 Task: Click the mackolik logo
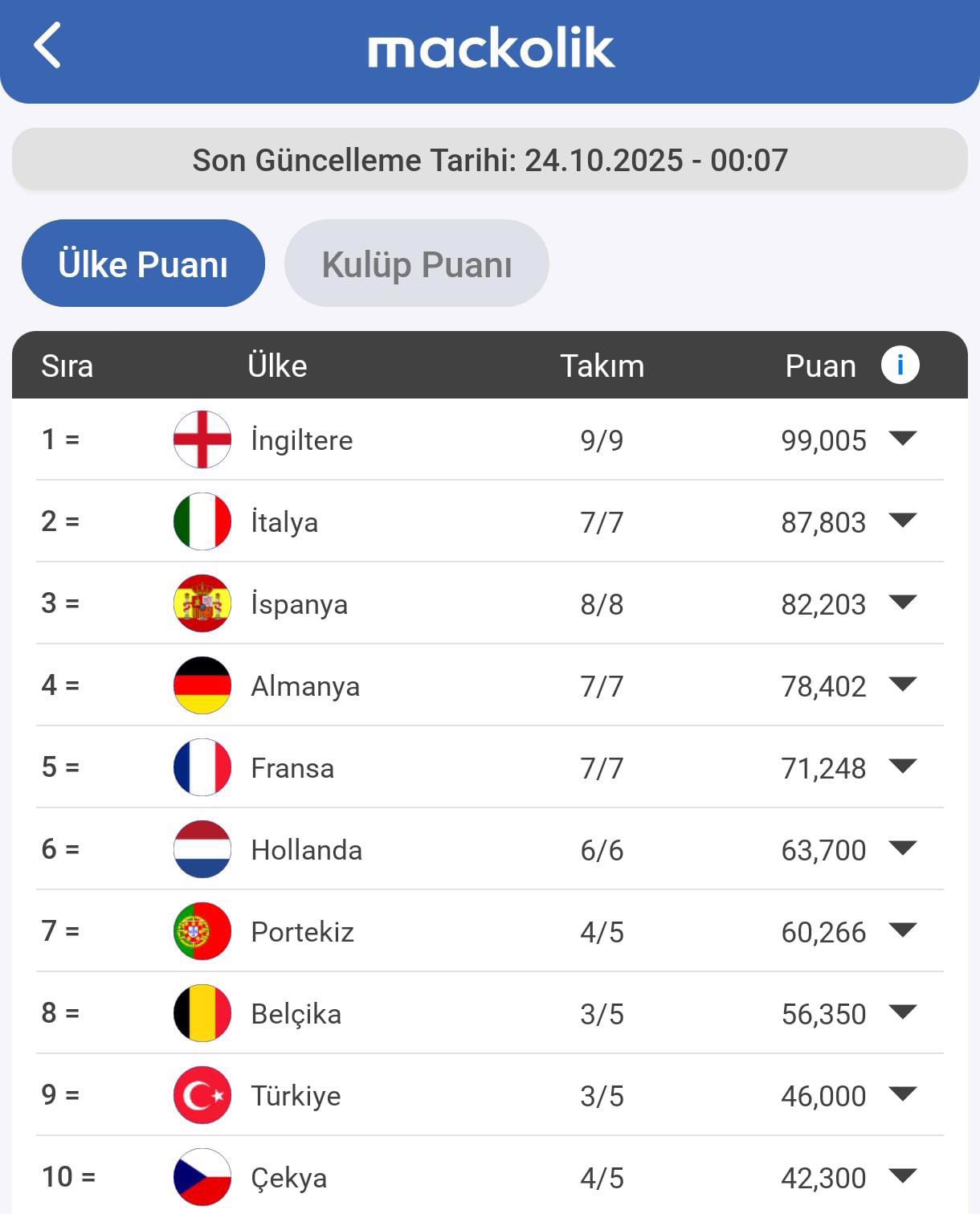(x=491, y=48)
